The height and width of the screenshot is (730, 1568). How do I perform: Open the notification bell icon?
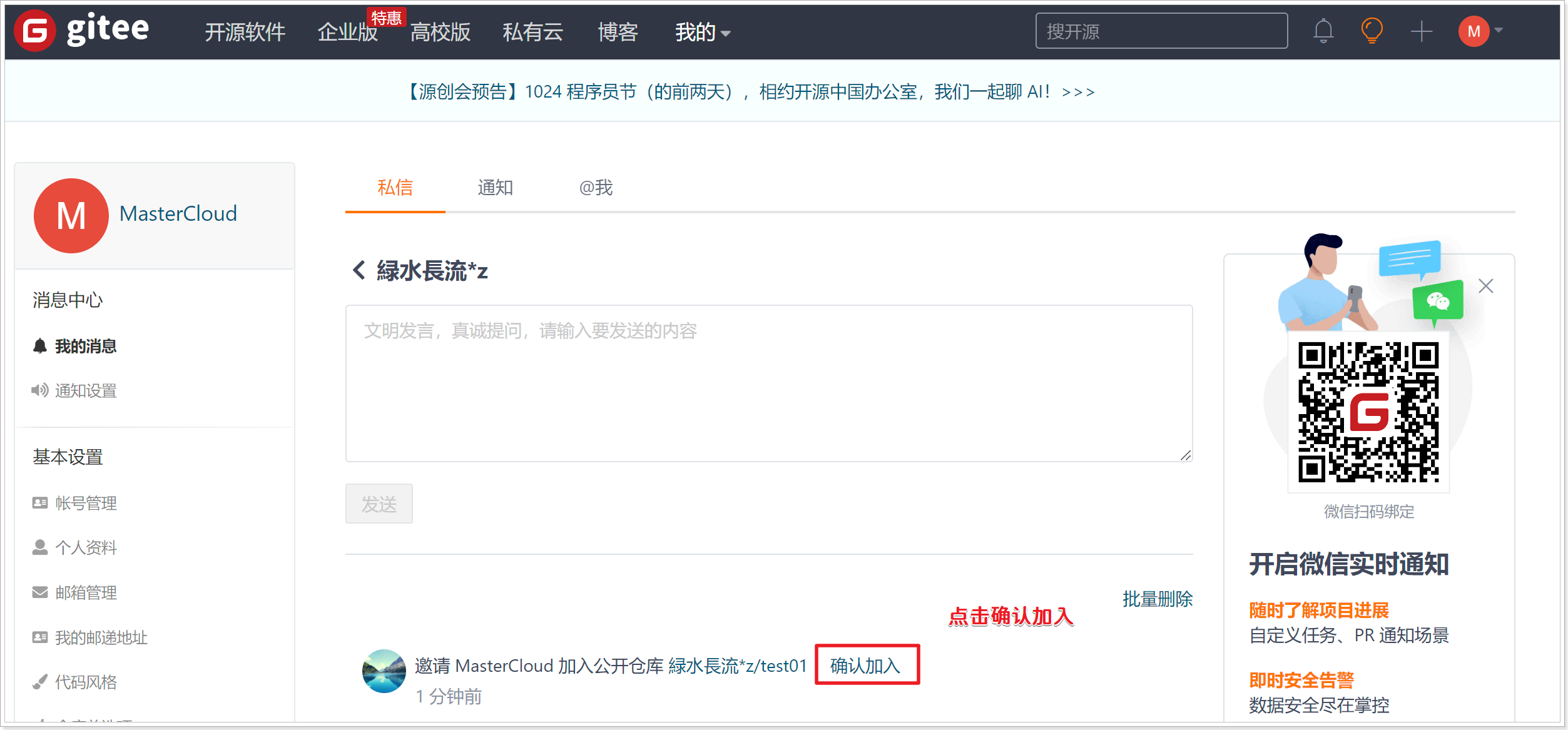[x=1323, y=31]
